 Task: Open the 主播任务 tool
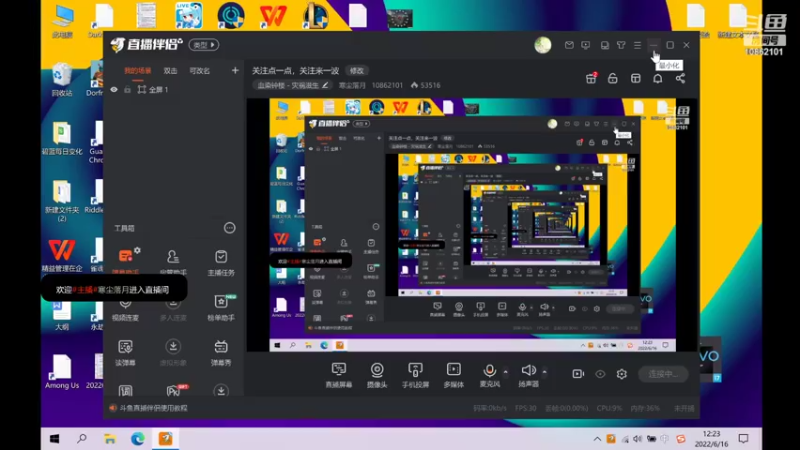pyautogui.click(x=221, y=262)
